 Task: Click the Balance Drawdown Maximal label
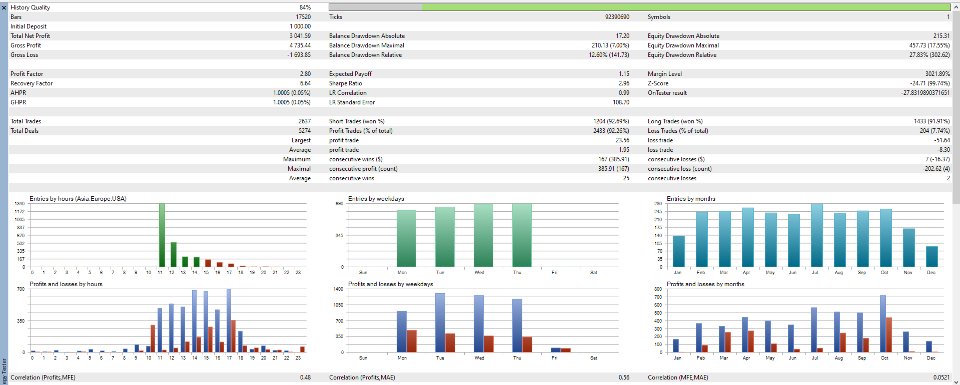pyautogui.click(x=366, y=45)
